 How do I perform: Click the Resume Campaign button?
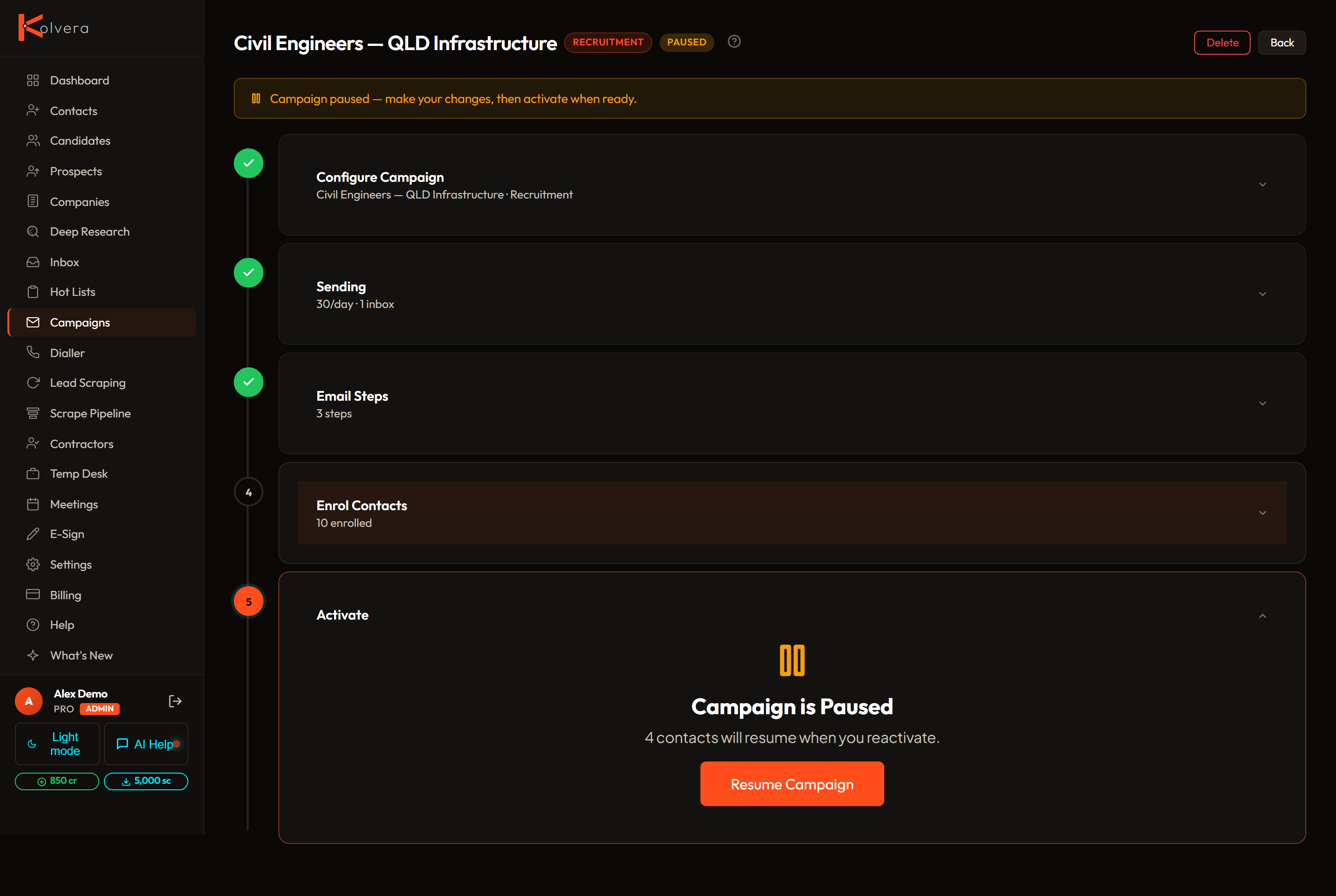pyautogui.click(x=792, y=784)
